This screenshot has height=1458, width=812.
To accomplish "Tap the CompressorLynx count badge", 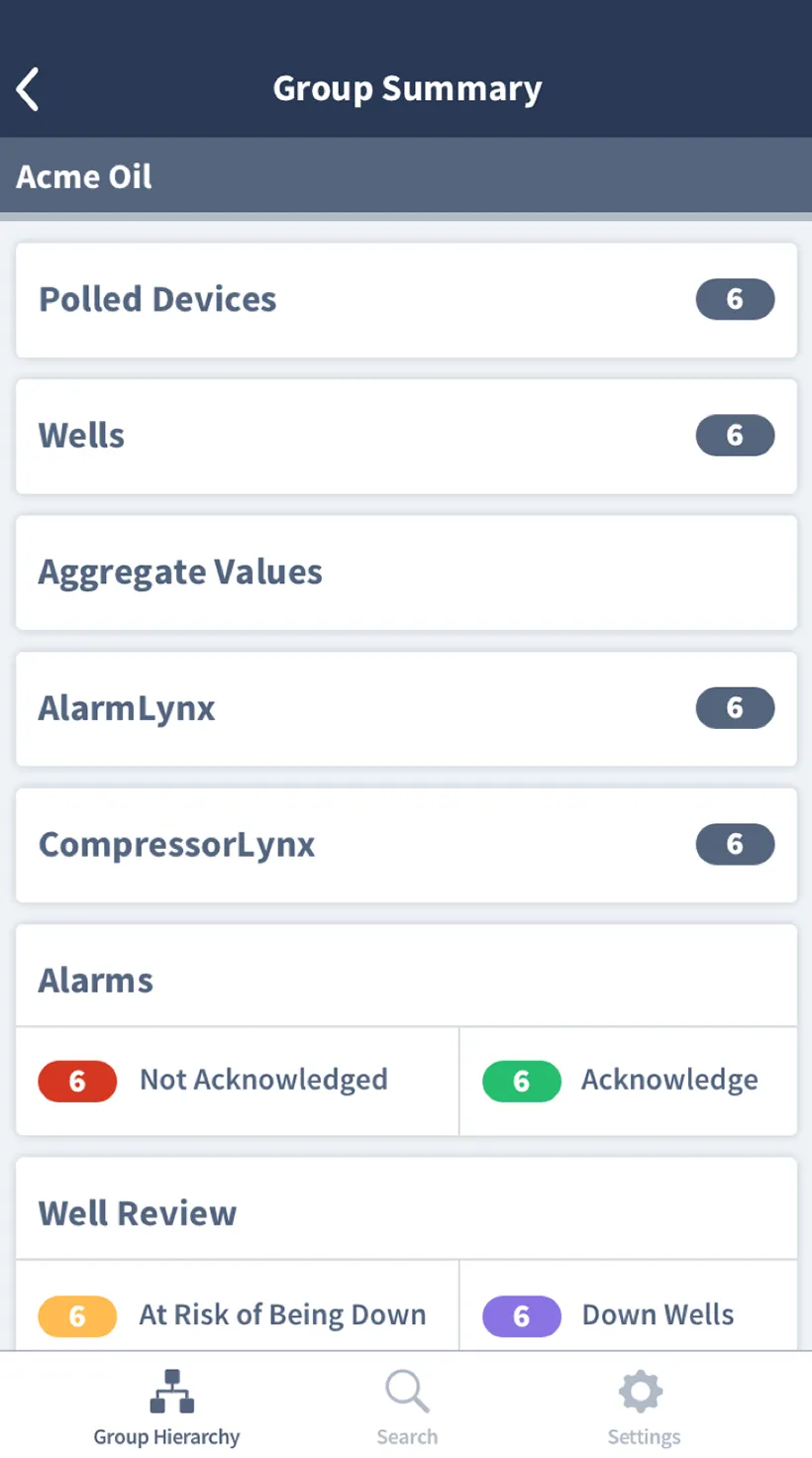I will [735, 844].
